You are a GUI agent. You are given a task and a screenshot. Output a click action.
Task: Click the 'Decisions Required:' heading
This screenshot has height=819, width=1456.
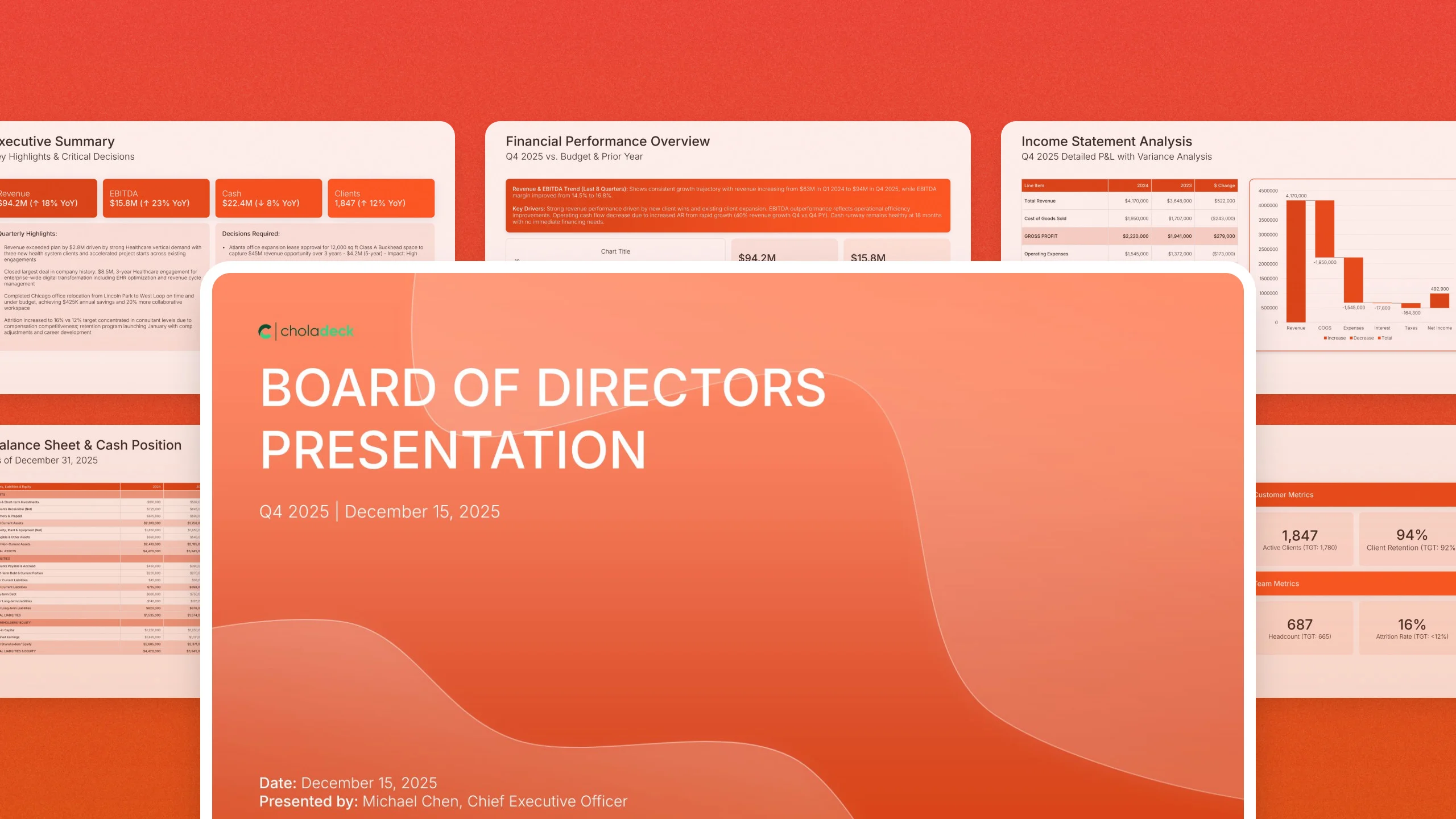tap(251, 234)
